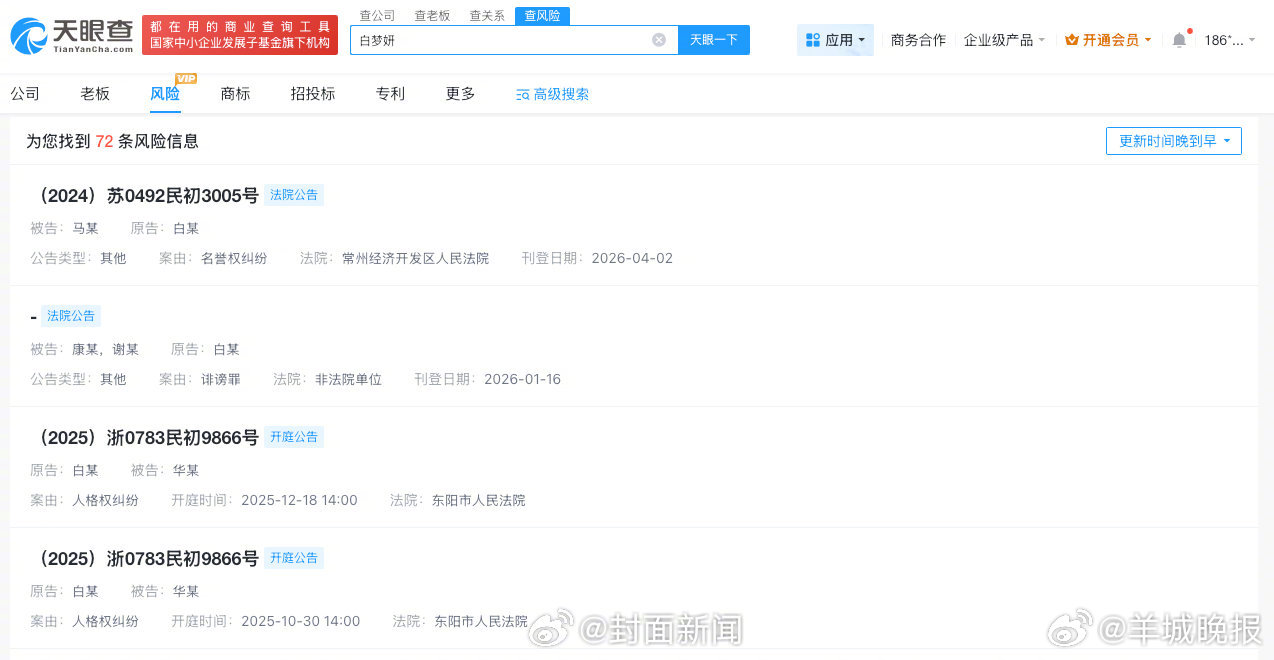This screenshot has width=1274, height=660.
Task: Click the publication date 2026-04-02
Action: tap(632, 258)
